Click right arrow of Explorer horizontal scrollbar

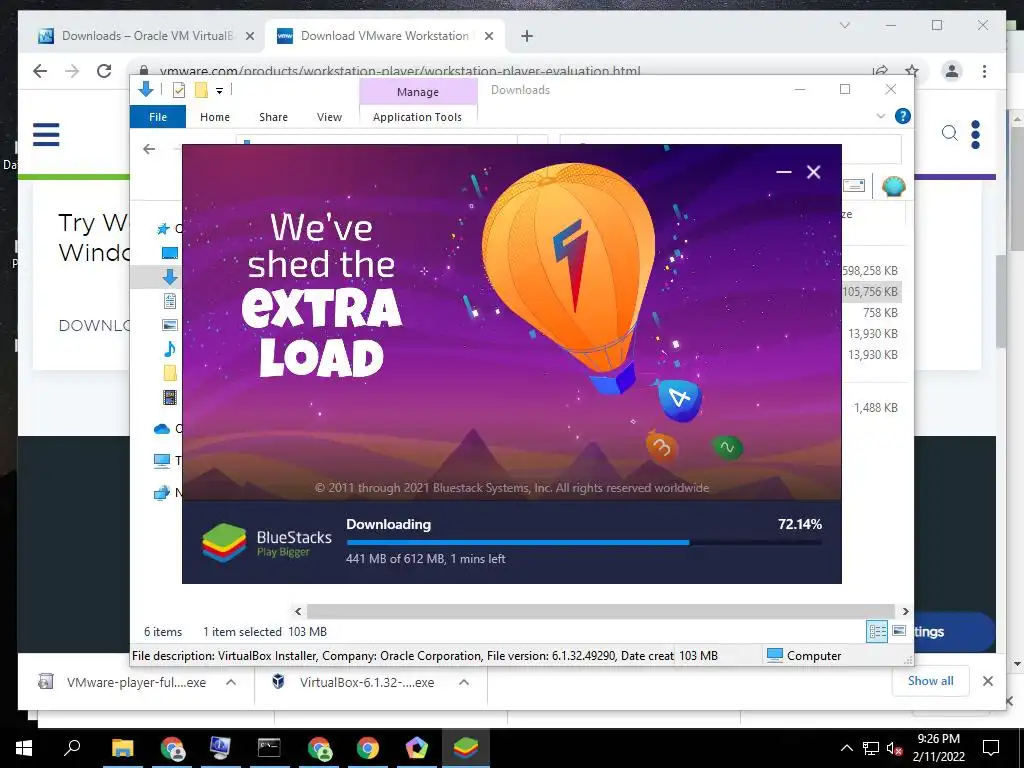(905, 611)
